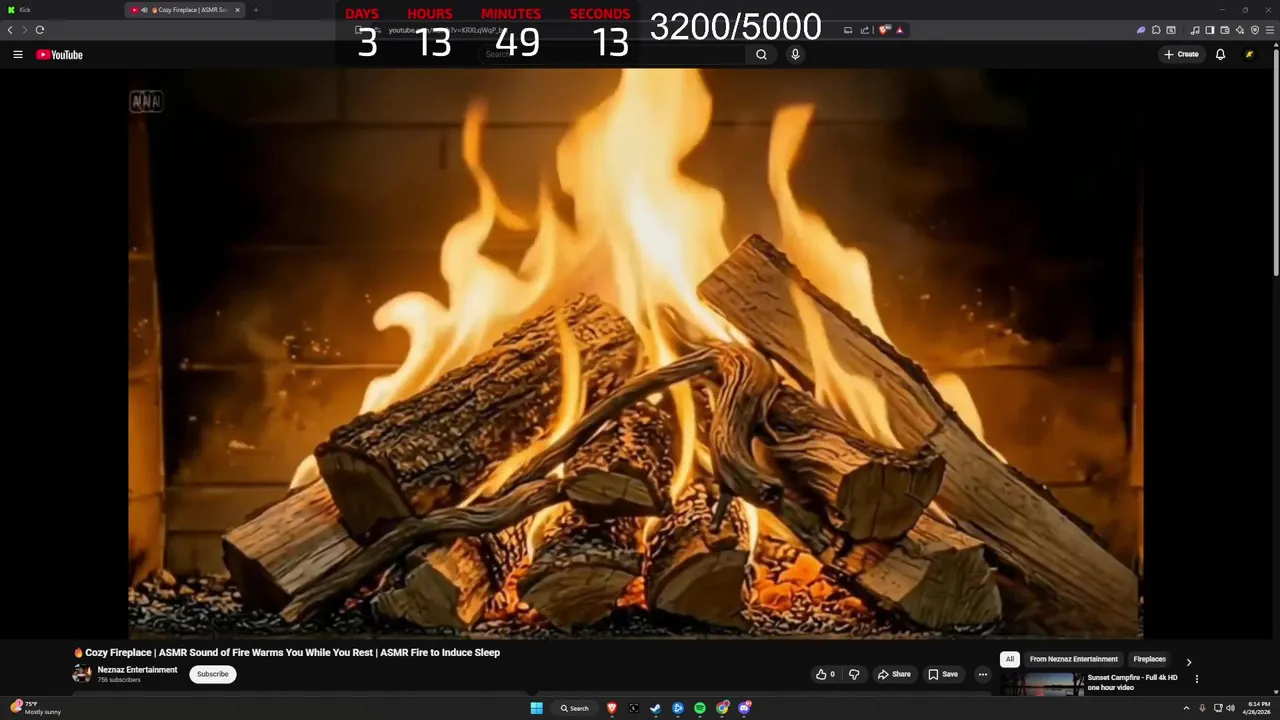Click the fireplace video player
Screen dimensions: 1280x720
pos(635,353)
